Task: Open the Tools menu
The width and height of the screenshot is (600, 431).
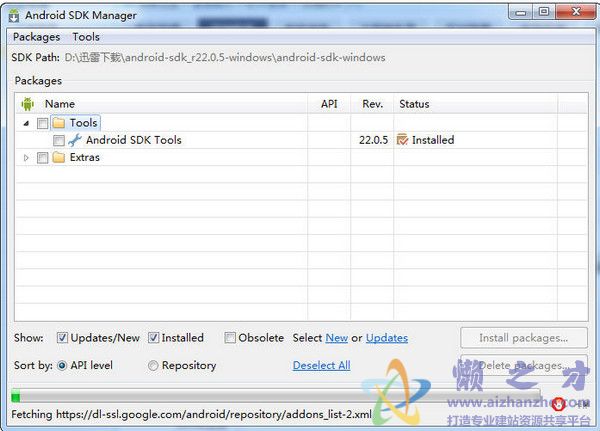Action: point(86,37)
